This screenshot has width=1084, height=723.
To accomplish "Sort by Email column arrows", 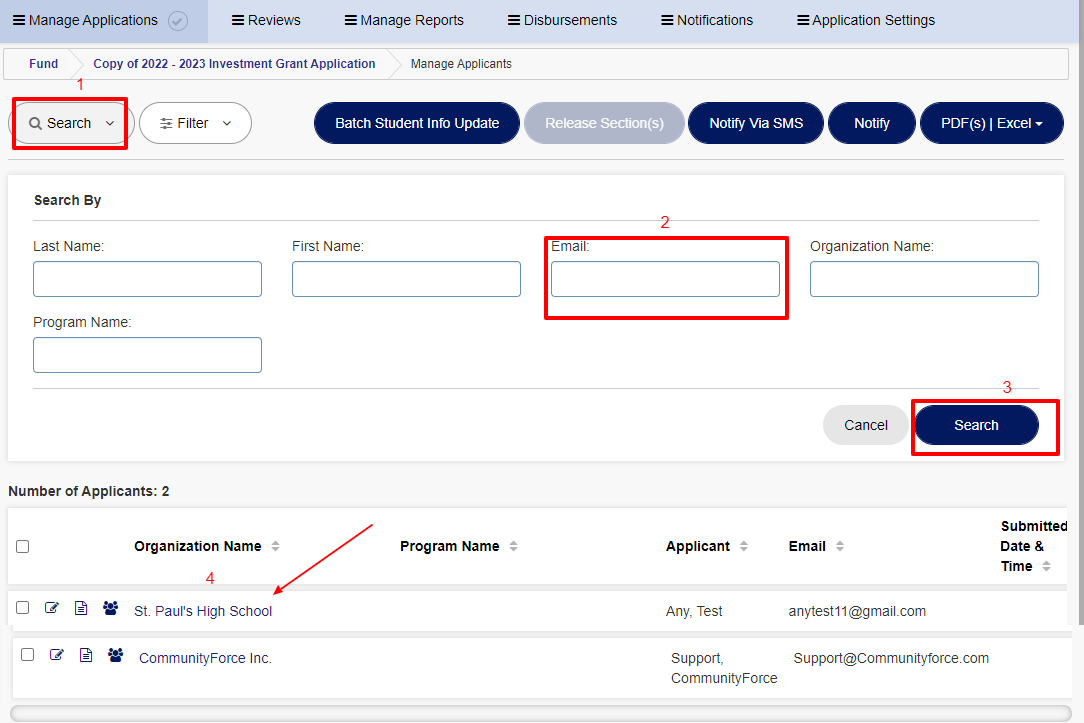I will [840, 546].
